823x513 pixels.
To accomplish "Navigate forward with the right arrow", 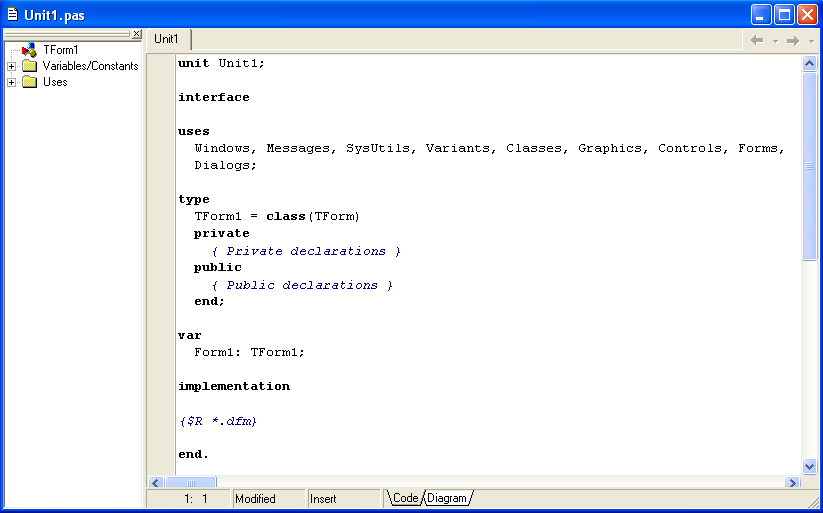I will click(793, 40).
